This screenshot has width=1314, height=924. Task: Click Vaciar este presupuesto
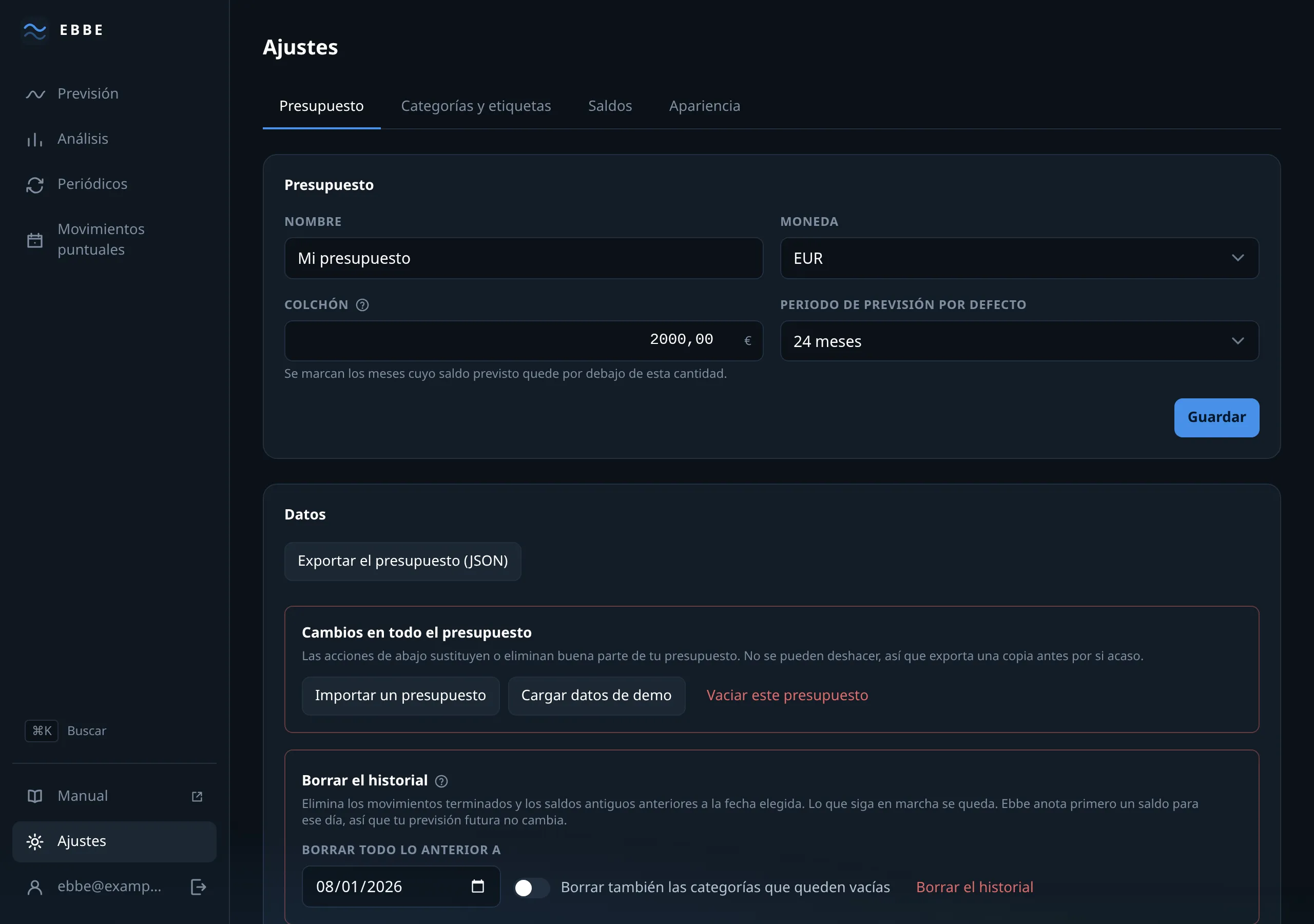[787, 696]
